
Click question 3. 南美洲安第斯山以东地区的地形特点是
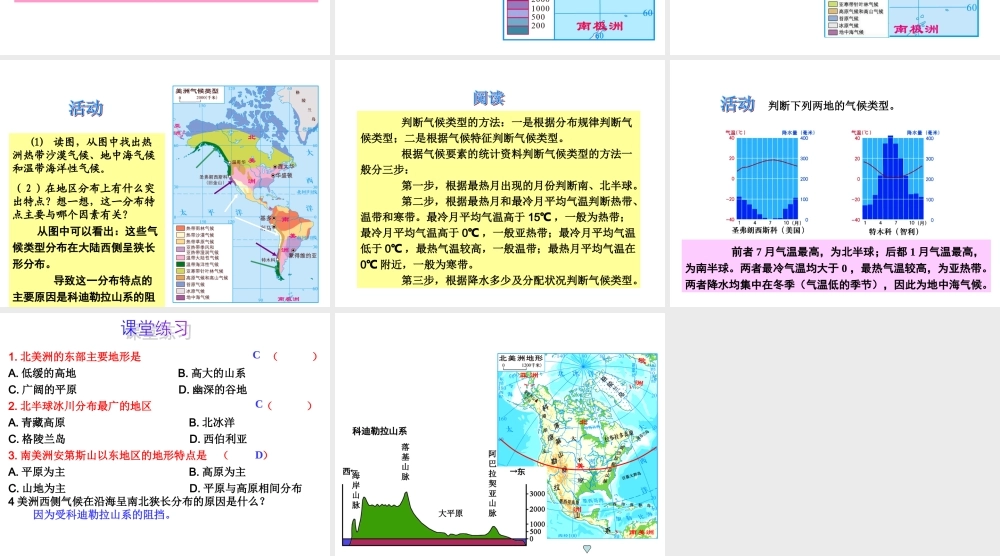(x=107, y=455)
